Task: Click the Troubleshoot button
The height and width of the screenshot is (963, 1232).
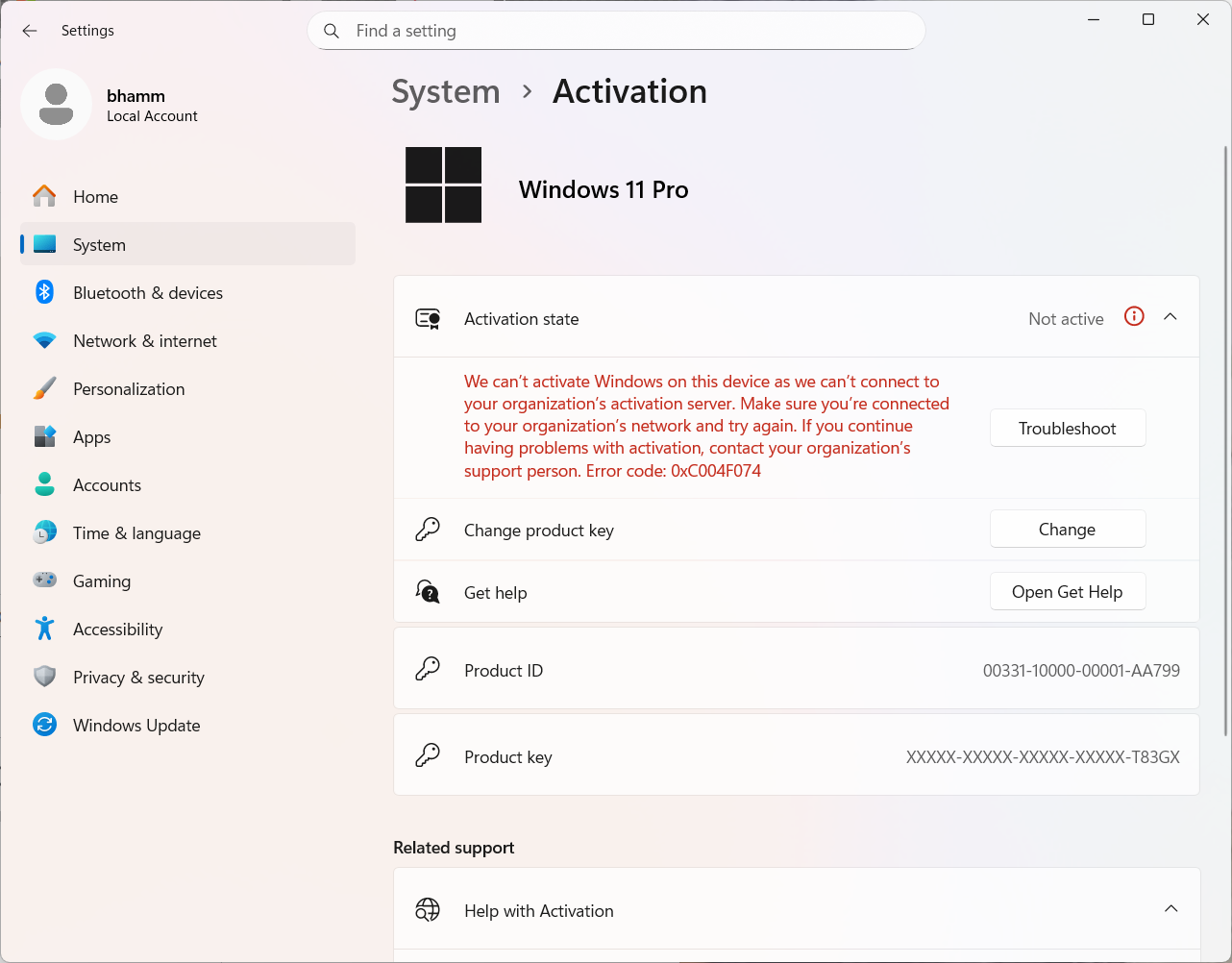Action: pyautogui.click(x=1068, y=429)
